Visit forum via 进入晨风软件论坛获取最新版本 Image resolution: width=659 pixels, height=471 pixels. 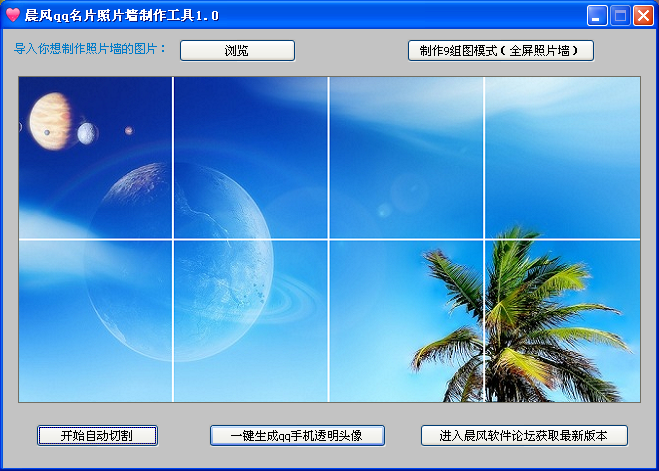(x=524, y=435)
